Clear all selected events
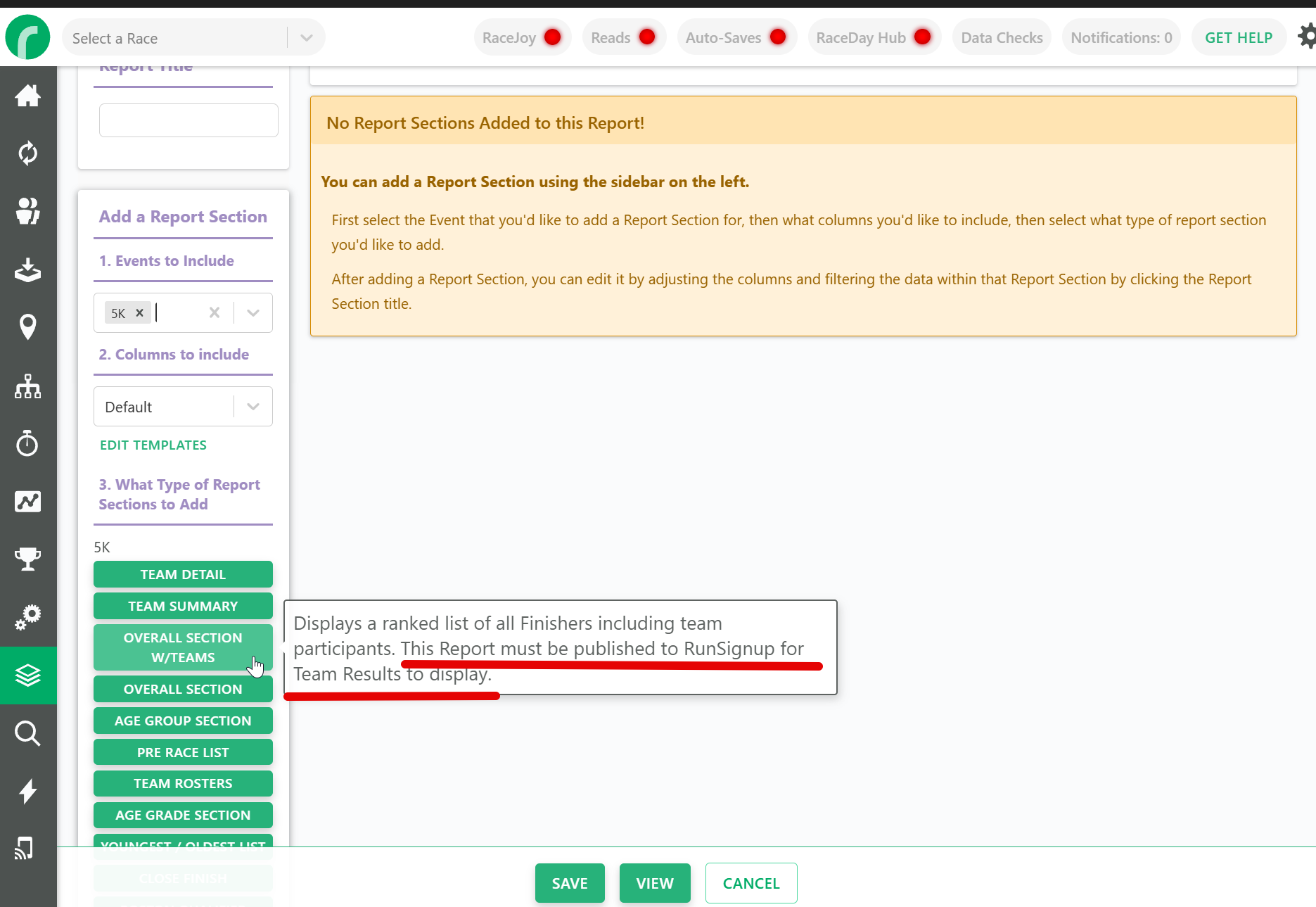This screenshot has width=1316, height=907. point(215,312)
